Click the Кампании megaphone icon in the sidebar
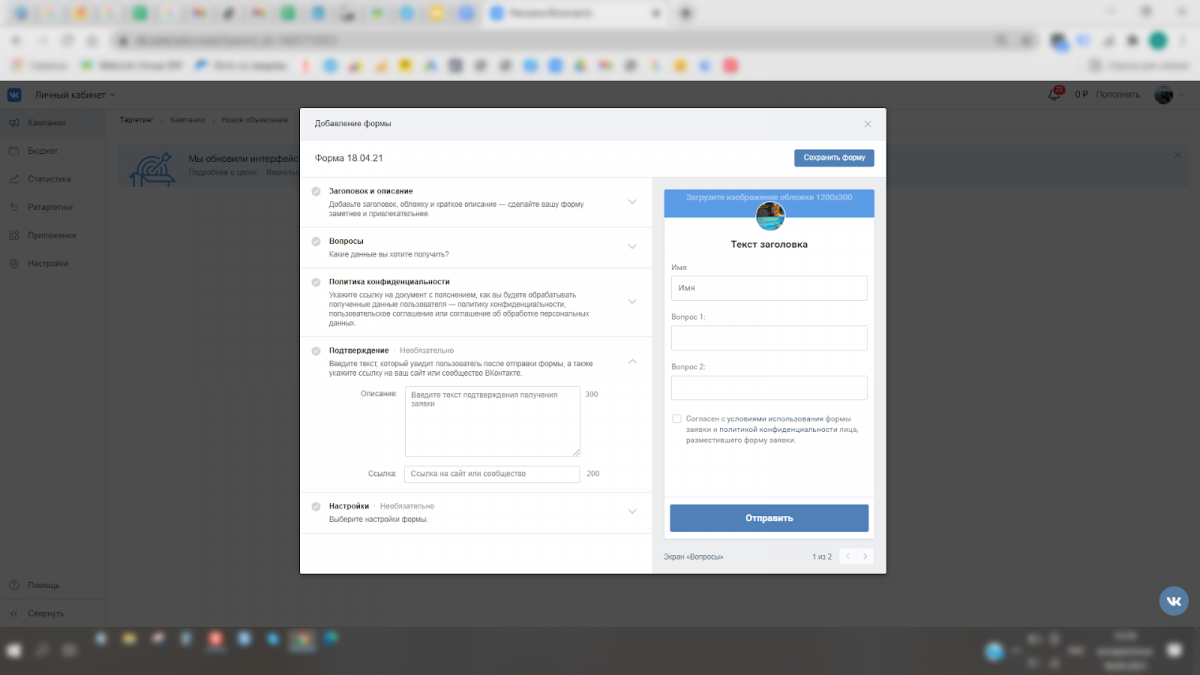Image resolution: width=1200 pixels, height=675 pixels. tap(14, 123)
